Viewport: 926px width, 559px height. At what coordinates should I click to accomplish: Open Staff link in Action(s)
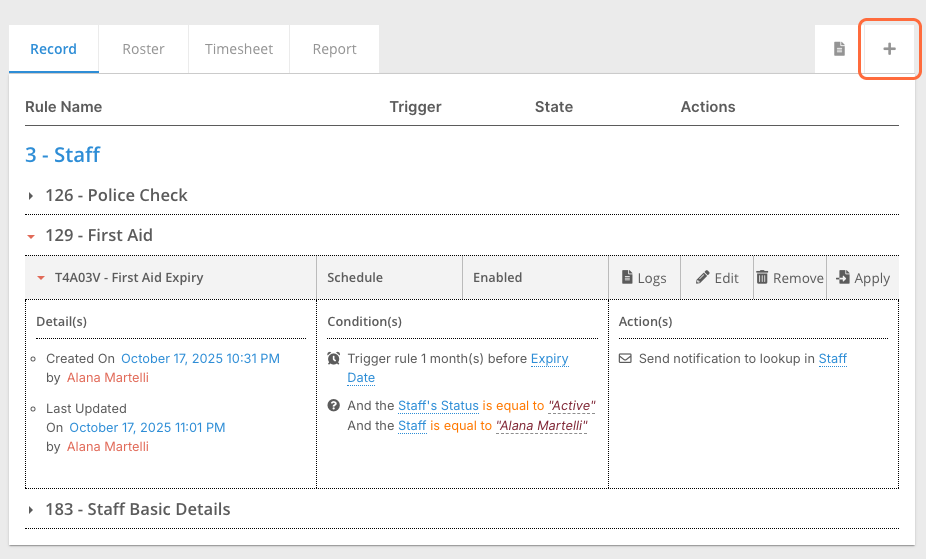833,359
